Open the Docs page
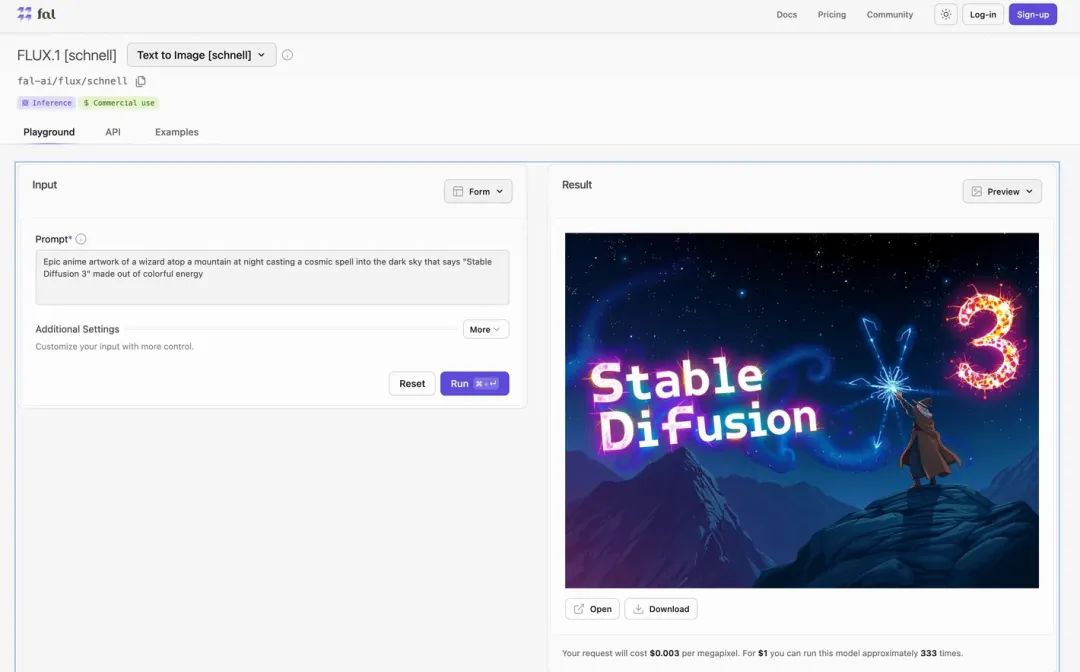The image size is (1080, 672). point(787,14)
